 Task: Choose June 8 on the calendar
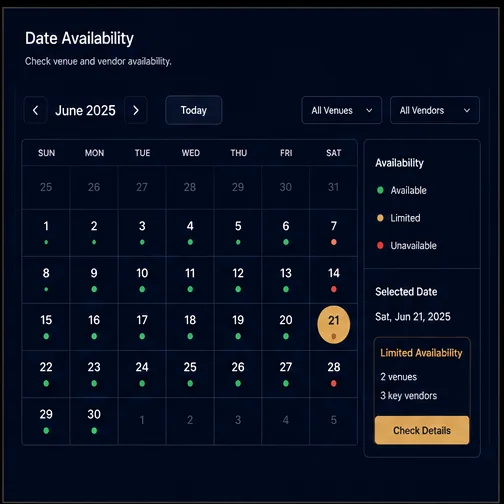tap(46, 280)
